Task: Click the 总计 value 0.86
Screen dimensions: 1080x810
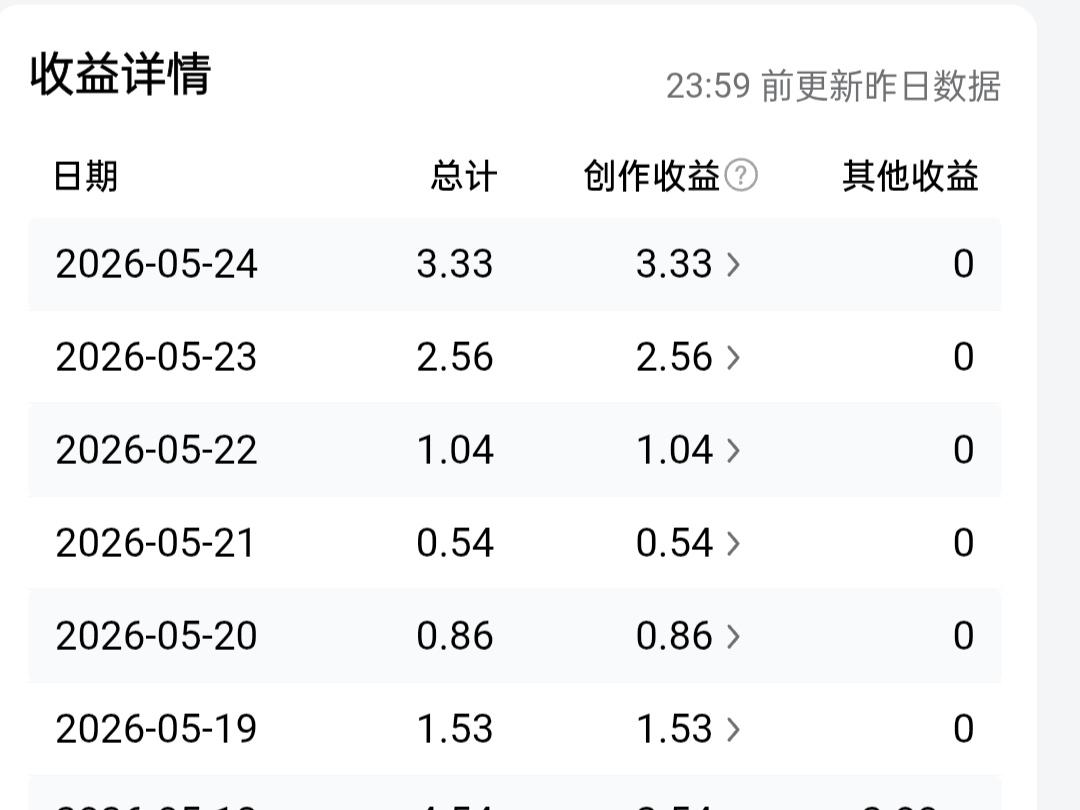Action: point(455,636)
